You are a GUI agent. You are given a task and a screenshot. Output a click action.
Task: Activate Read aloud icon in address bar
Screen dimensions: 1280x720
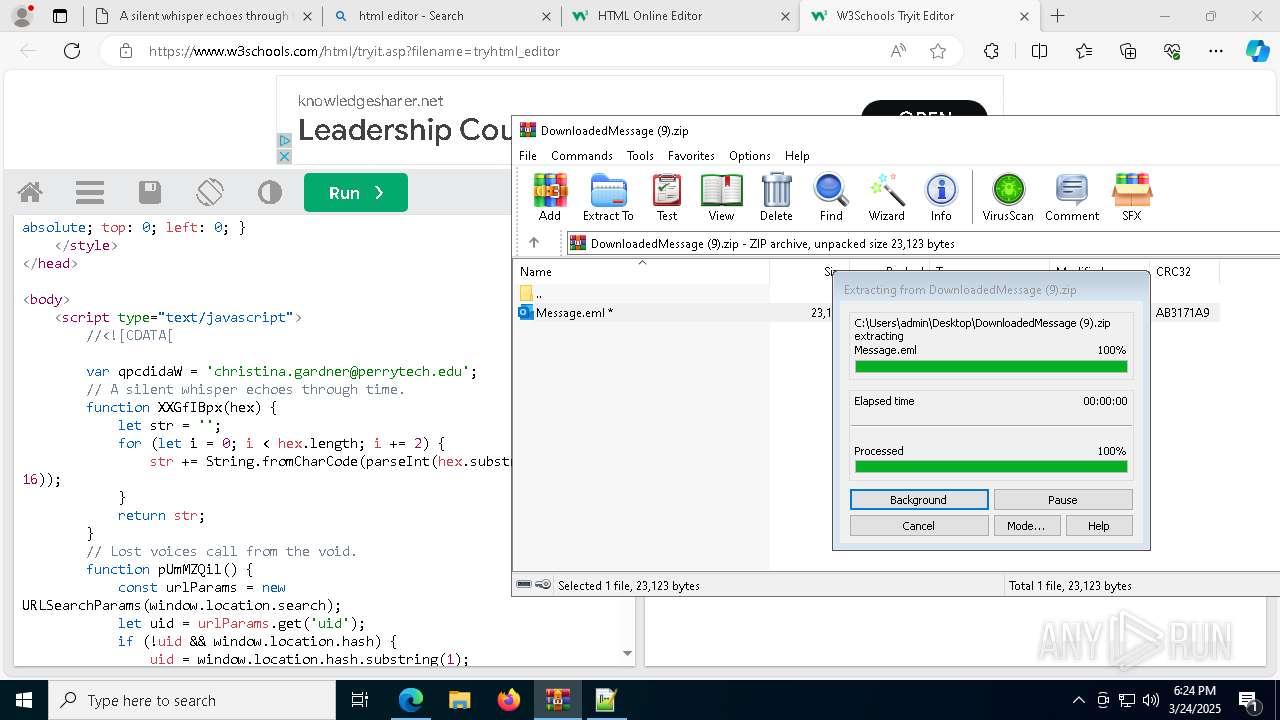(x=898, y=51)
